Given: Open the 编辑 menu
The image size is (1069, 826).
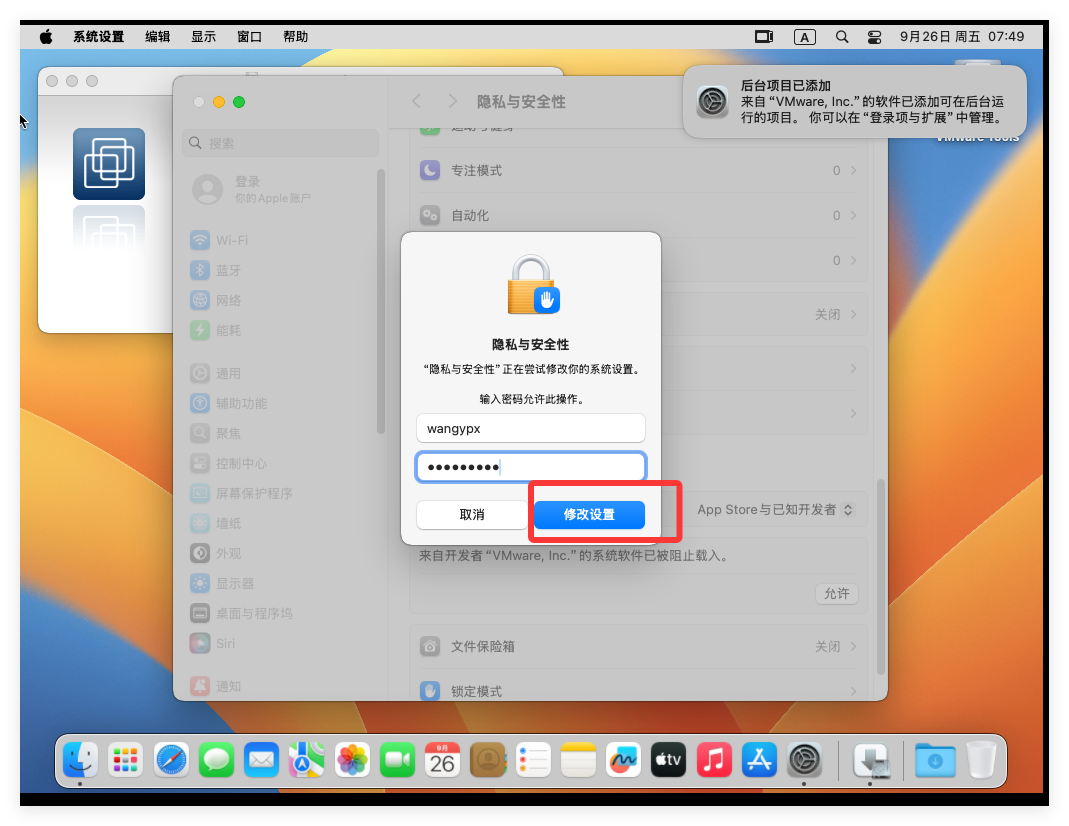Looking at the screenshot, I should tap(157, 37).
